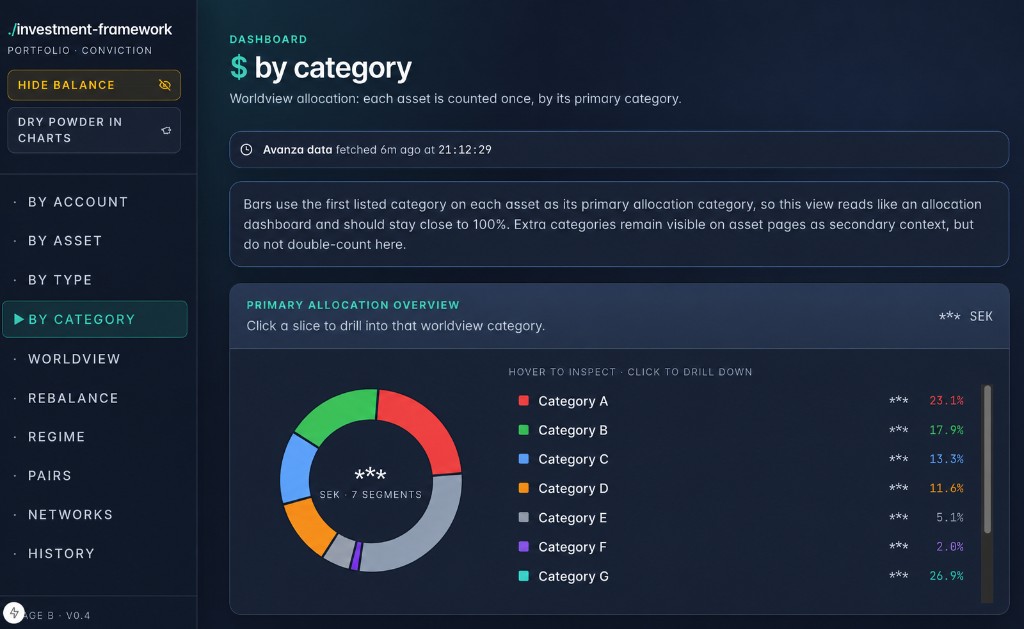Viewport: 1024px width, 629px height.
Task: Open the History page
Action: pyautogui.click(x=61, y=553)
